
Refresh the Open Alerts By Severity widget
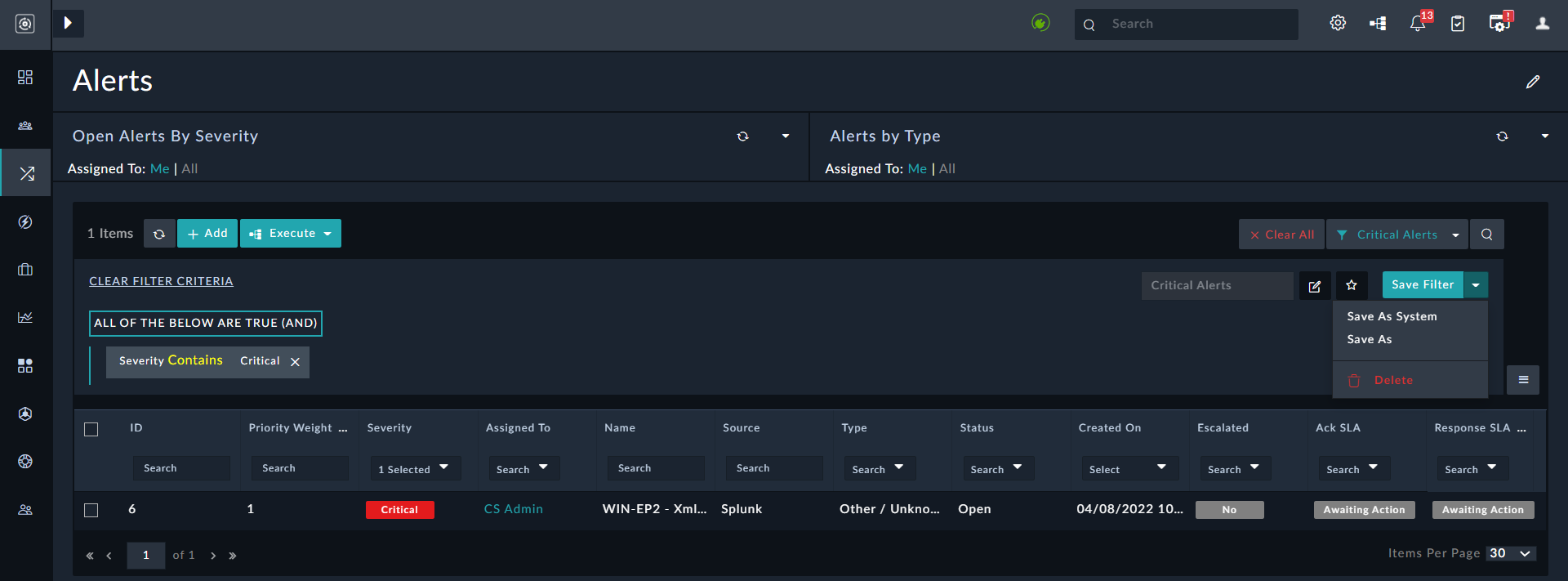tap(742, 136)
